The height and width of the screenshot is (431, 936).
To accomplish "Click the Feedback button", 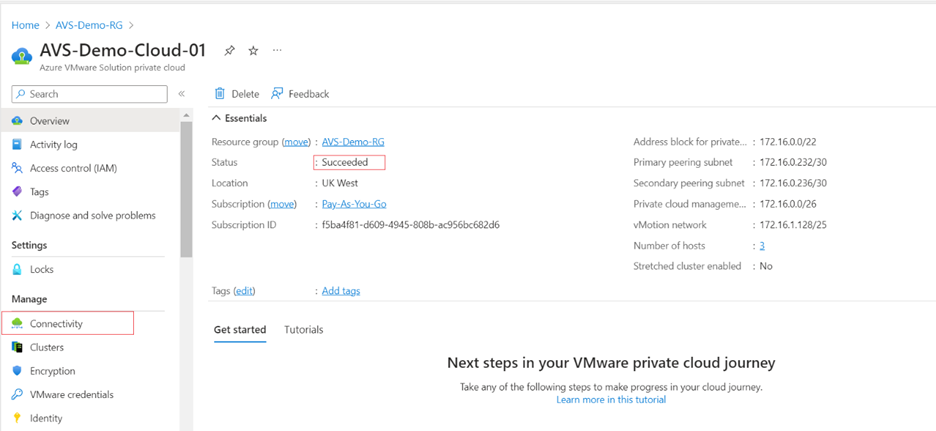I will (x=300, y=94).
